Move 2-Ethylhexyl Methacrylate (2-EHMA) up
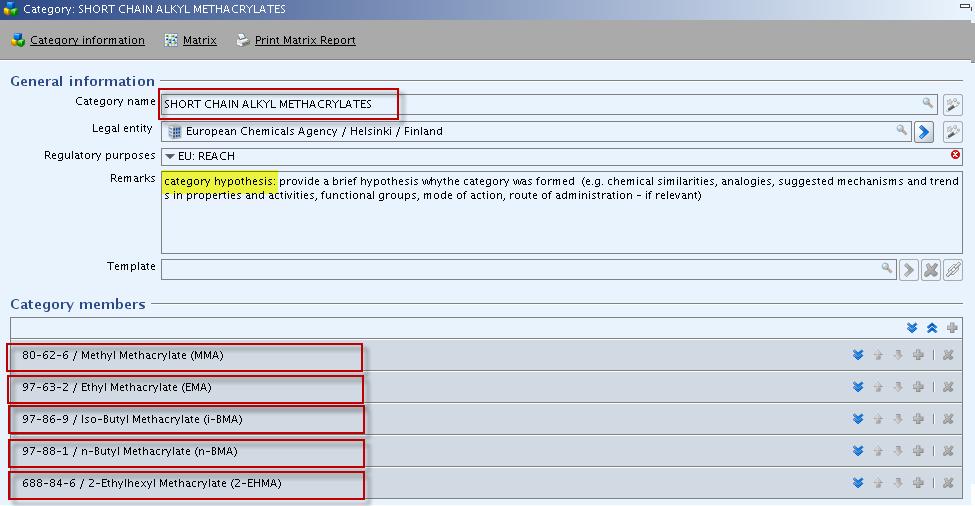The width and height of the screenshot is (975, 506). tap(878, 482)
